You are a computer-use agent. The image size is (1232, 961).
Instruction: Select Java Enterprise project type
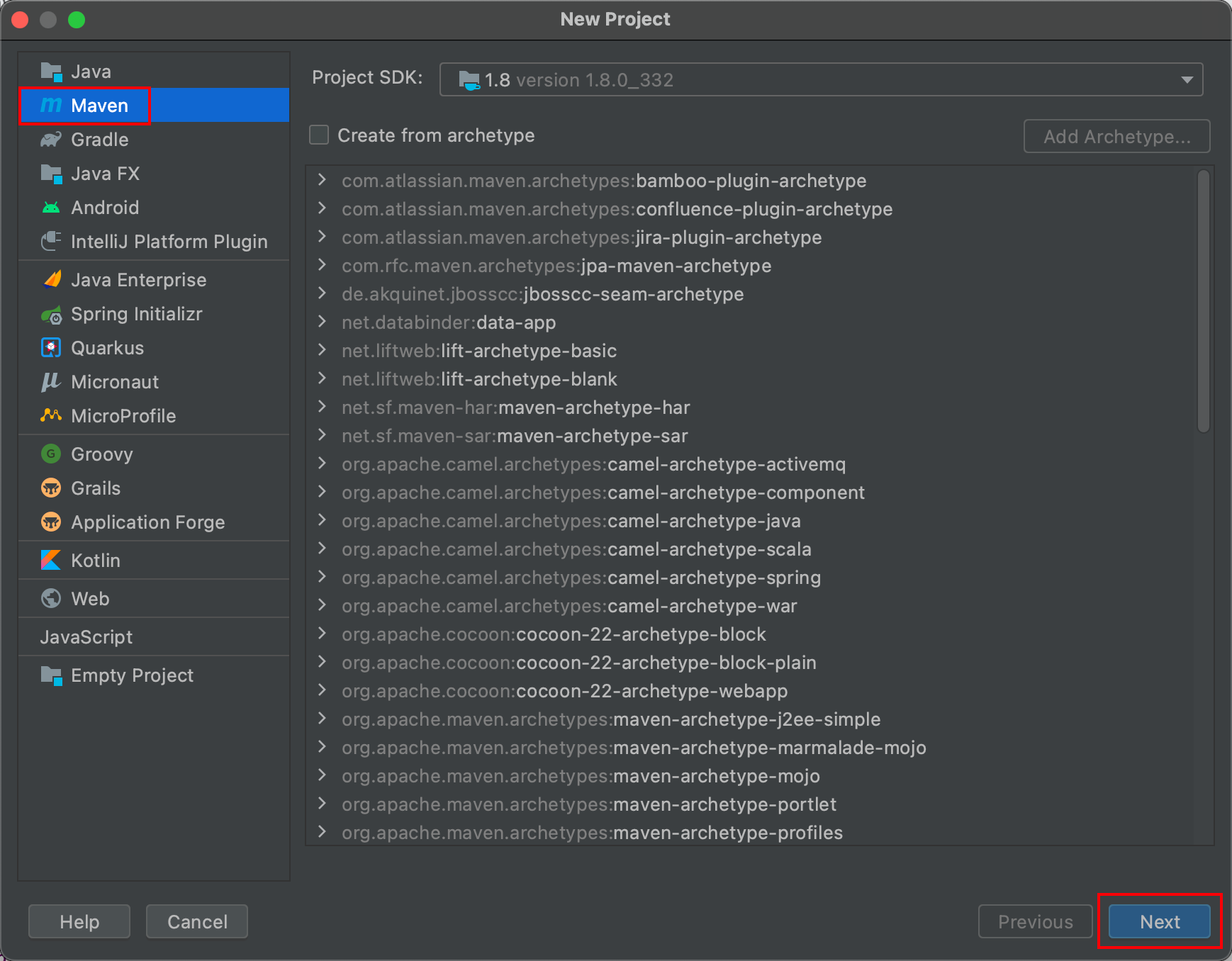154,280
